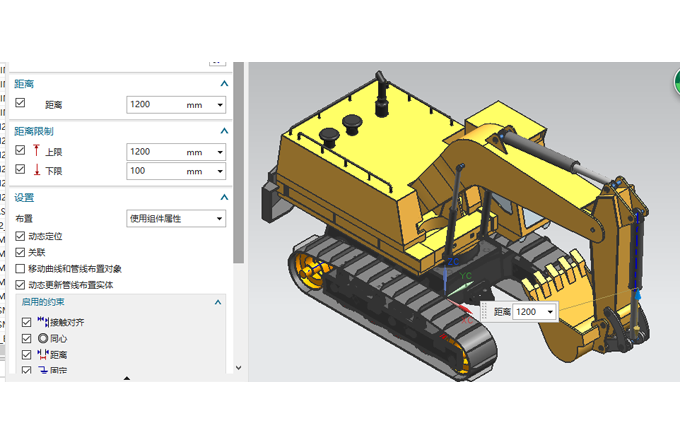
Task: Click the floating 距离 1200 field in viewport
Action: pos(527,312)
